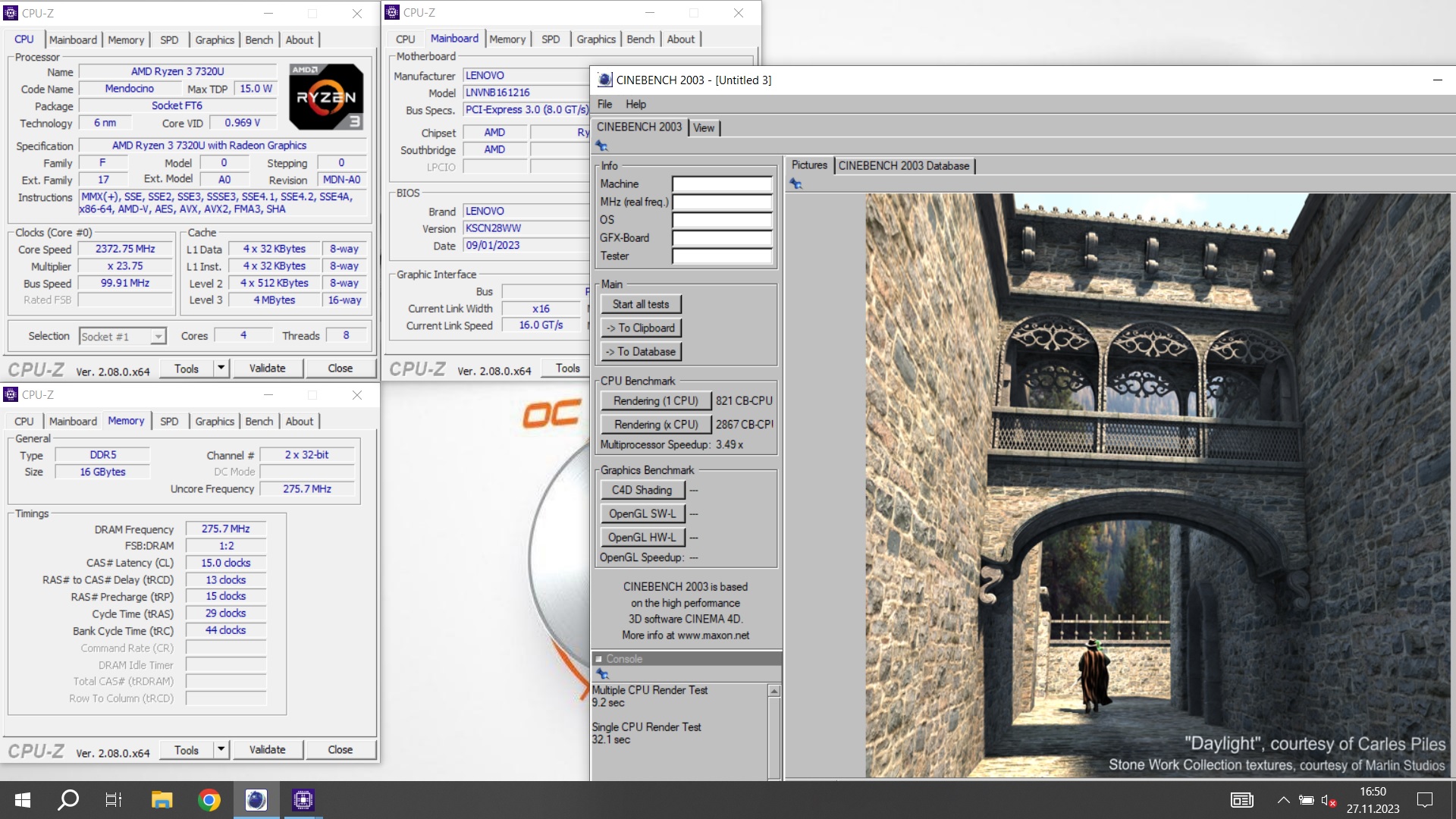Click Close button in CPU-Z CPU window
1456x819 pixels.
click(340, 368)
